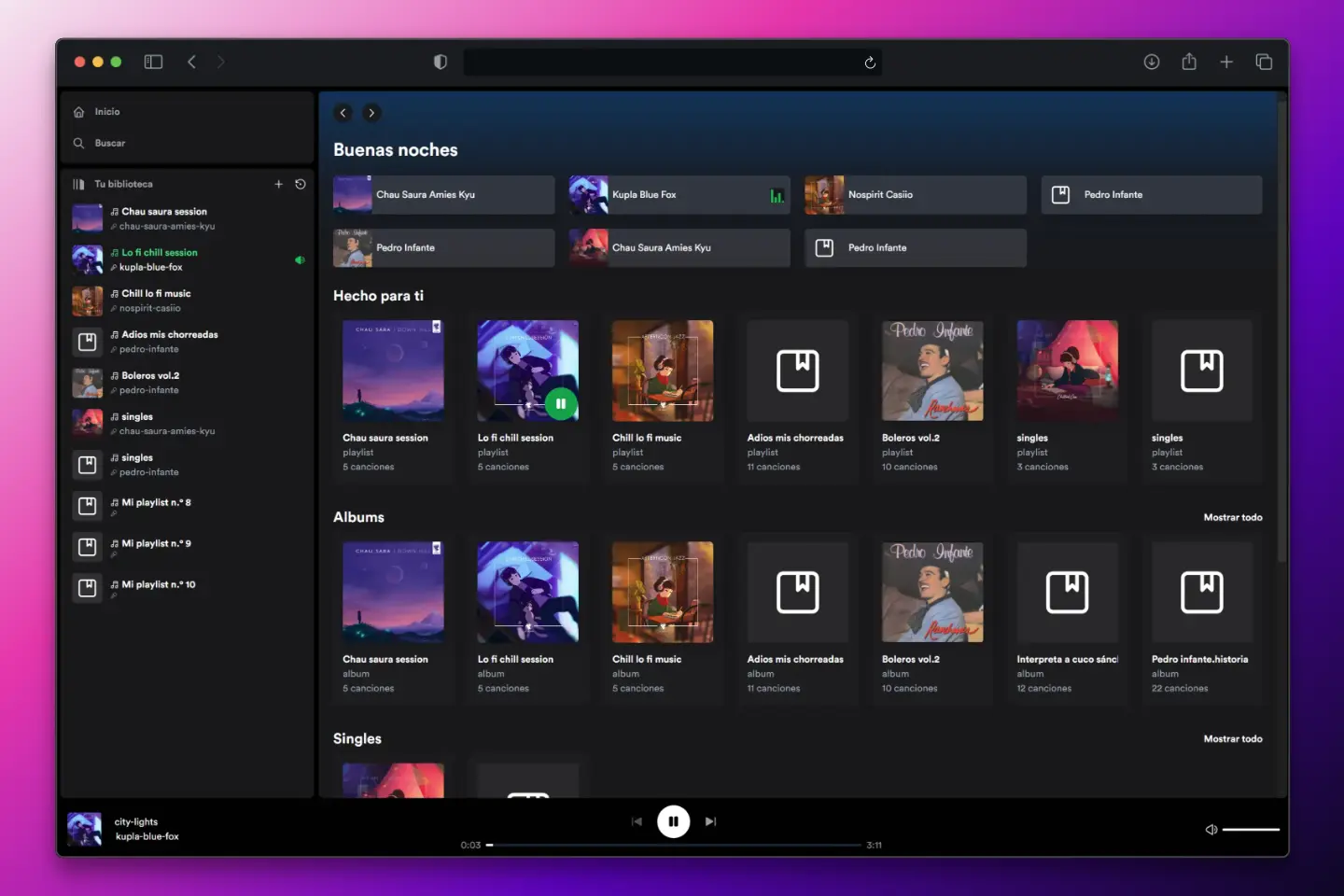Open Adios mis chorreadas album card

tap(797, 619)
